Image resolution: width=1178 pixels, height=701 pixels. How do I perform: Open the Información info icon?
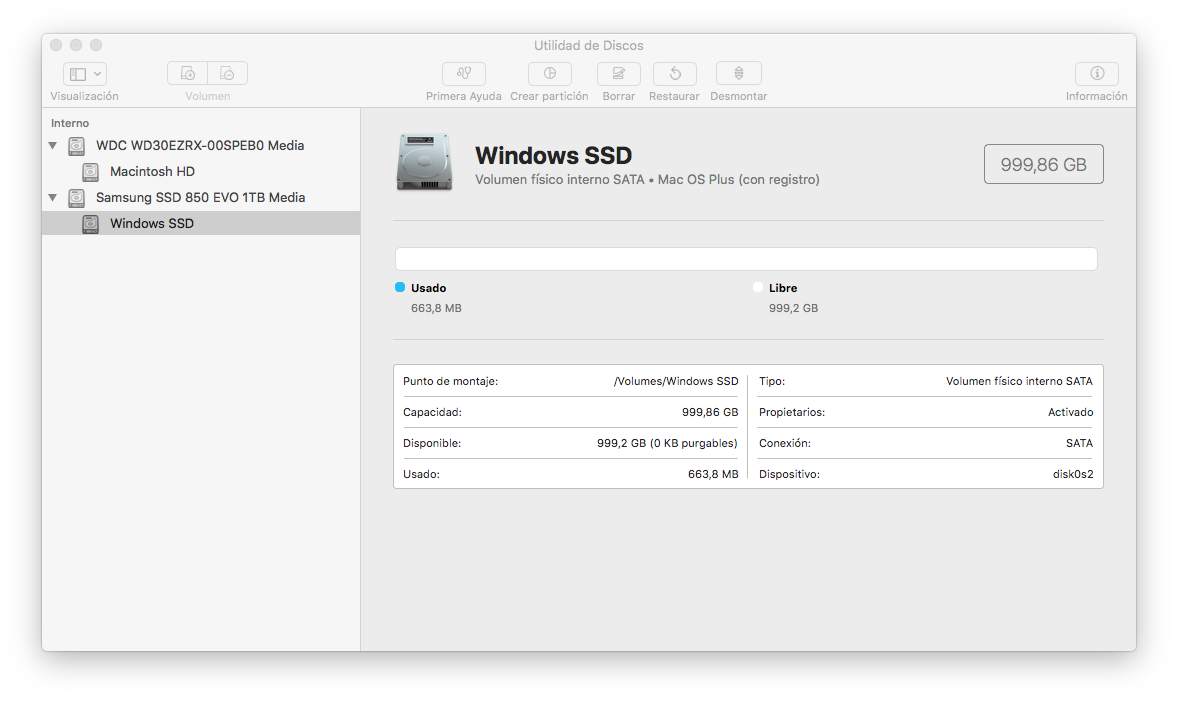[1096, 74]
